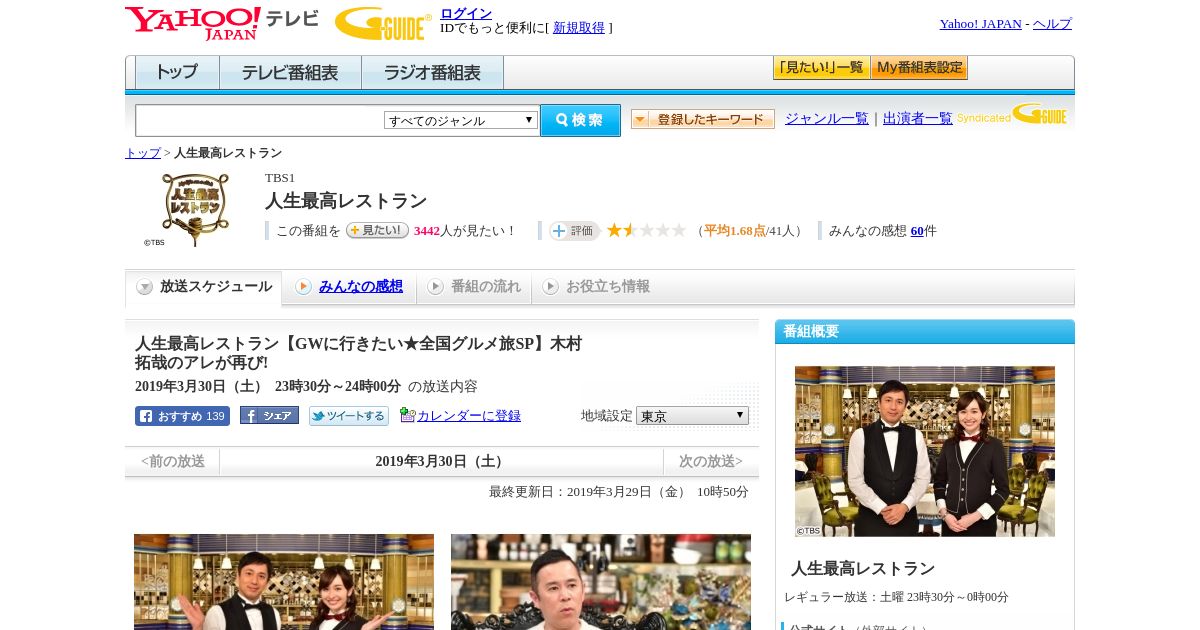Open the 評価 rating plus button
Screen dimensions: 1200x630
(x=574, y=231)
